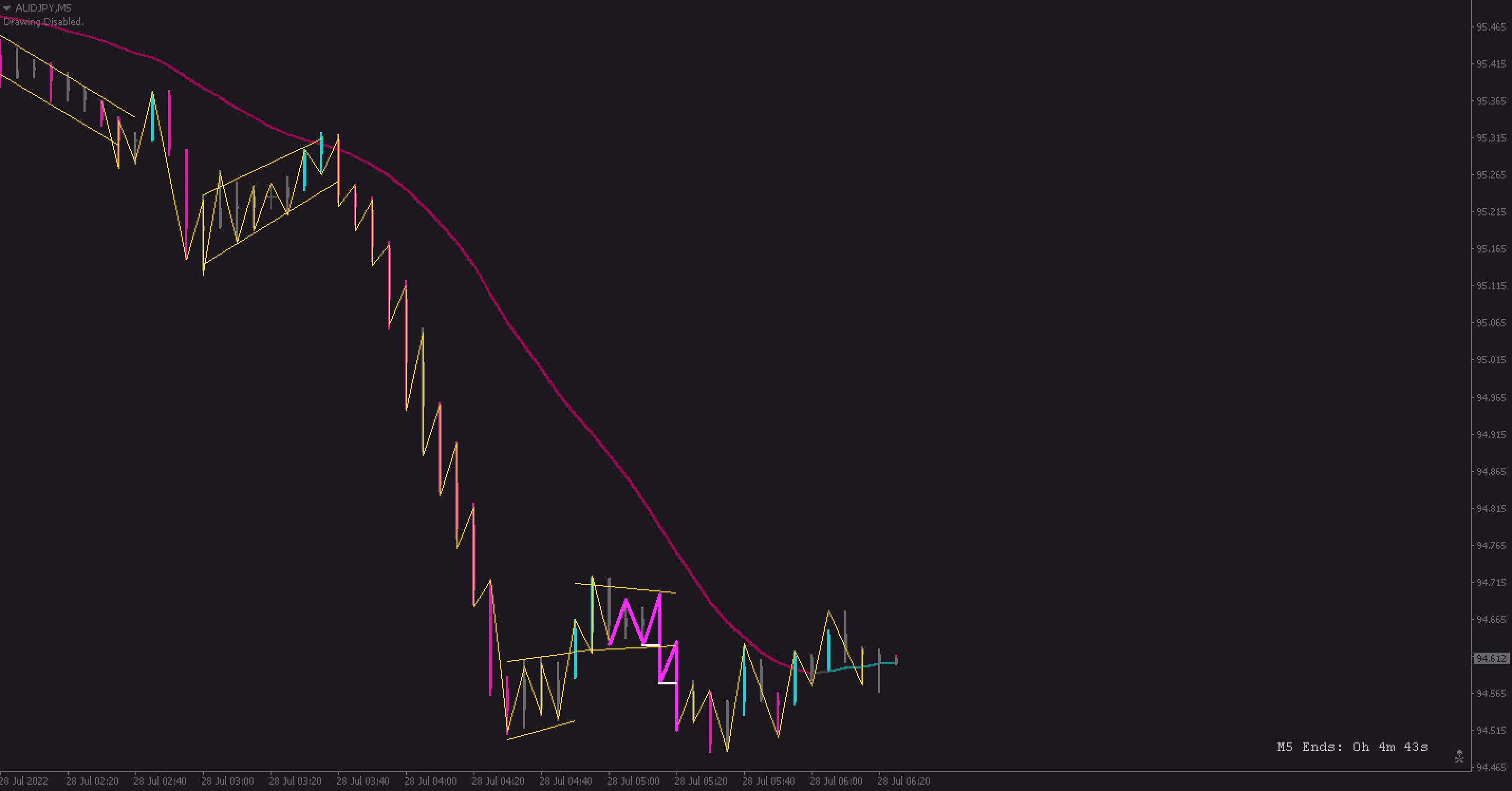Screen dimensions: 1512x791
Task: Click the 95.265 price scale label
Action: (x=1491, y=175)
